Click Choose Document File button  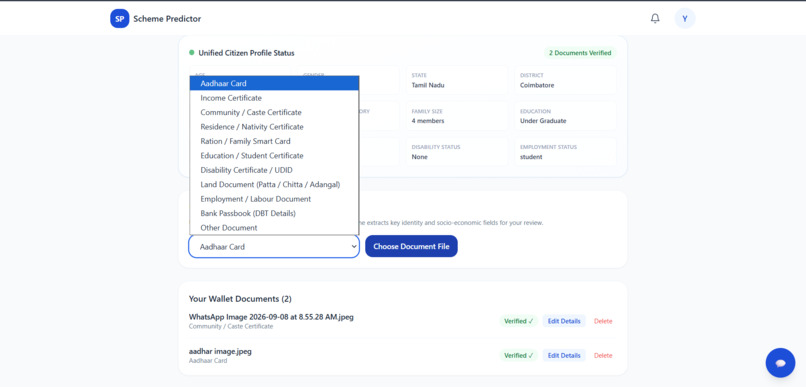411,247
